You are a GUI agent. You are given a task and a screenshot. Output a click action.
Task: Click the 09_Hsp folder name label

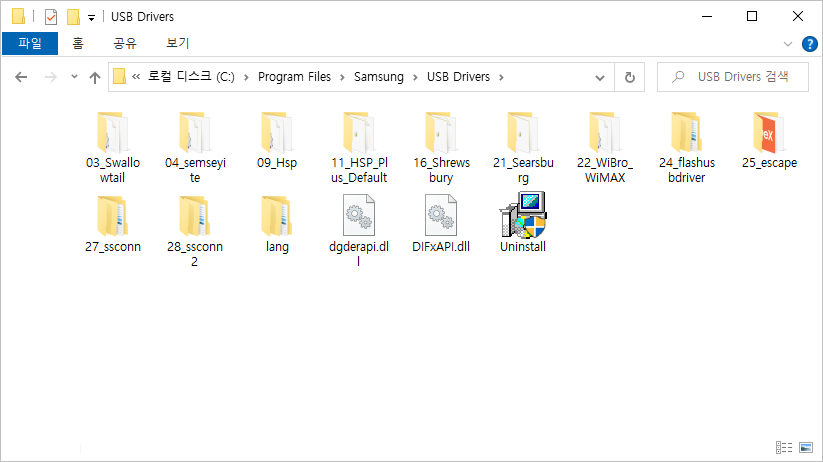point(277,163)
